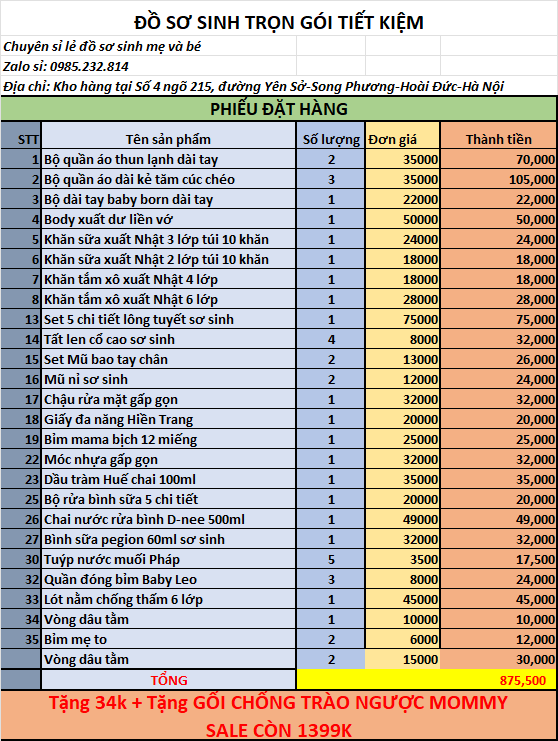Select the 'SALE CÒN 1399K' promotion banner
558x741 pixels.
coord(279,730)
